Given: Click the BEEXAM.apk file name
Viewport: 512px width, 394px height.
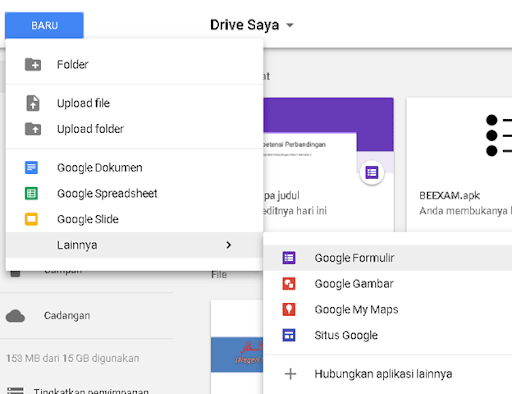Looking at the screenshot, I should click(x=449, y=195).
